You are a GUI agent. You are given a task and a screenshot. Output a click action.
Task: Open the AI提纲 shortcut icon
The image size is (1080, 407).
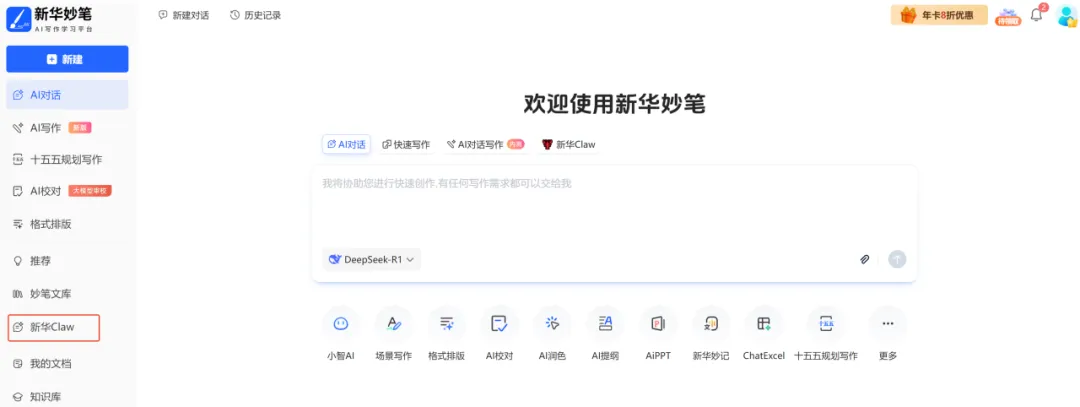click(x=605, y=324)
